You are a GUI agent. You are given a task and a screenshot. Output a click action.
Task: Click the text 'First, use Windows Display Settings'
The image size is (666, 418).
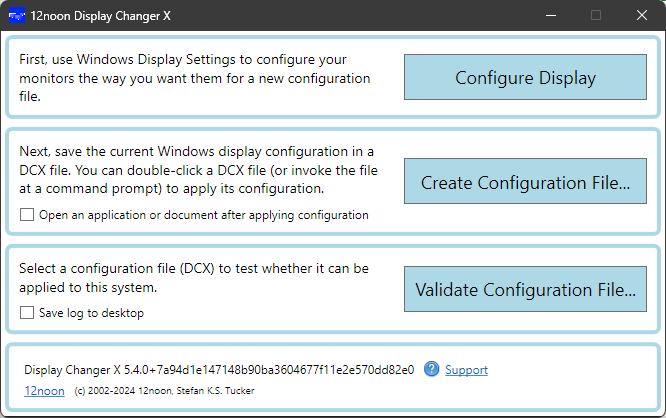(127, 59)
